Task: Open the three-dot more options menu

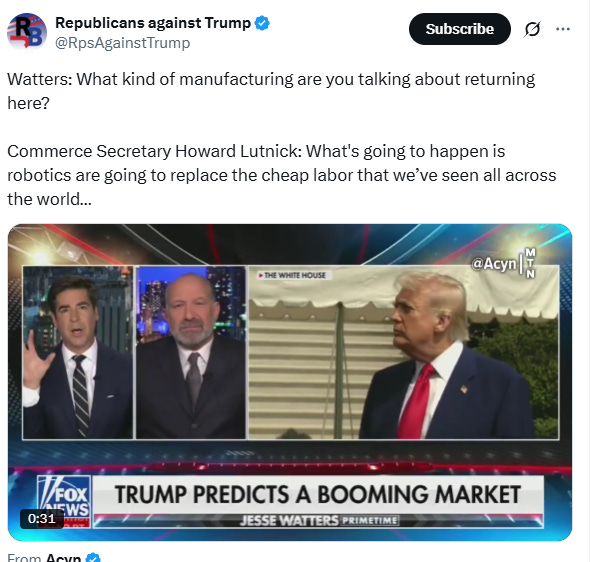Action: click(x=563, y=29)
